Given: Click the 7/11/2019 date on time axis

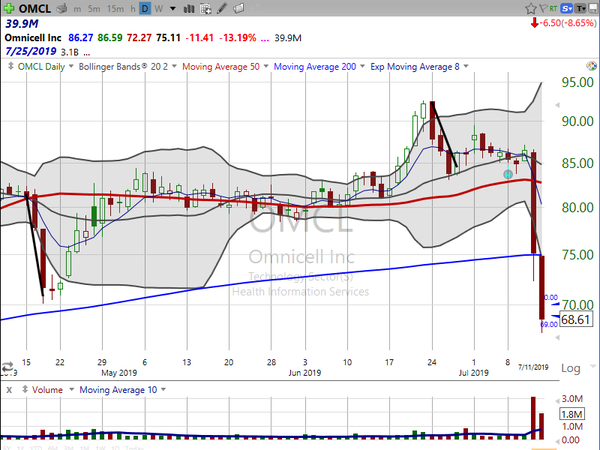Looking at the screenshot, I should click(533, 367).
